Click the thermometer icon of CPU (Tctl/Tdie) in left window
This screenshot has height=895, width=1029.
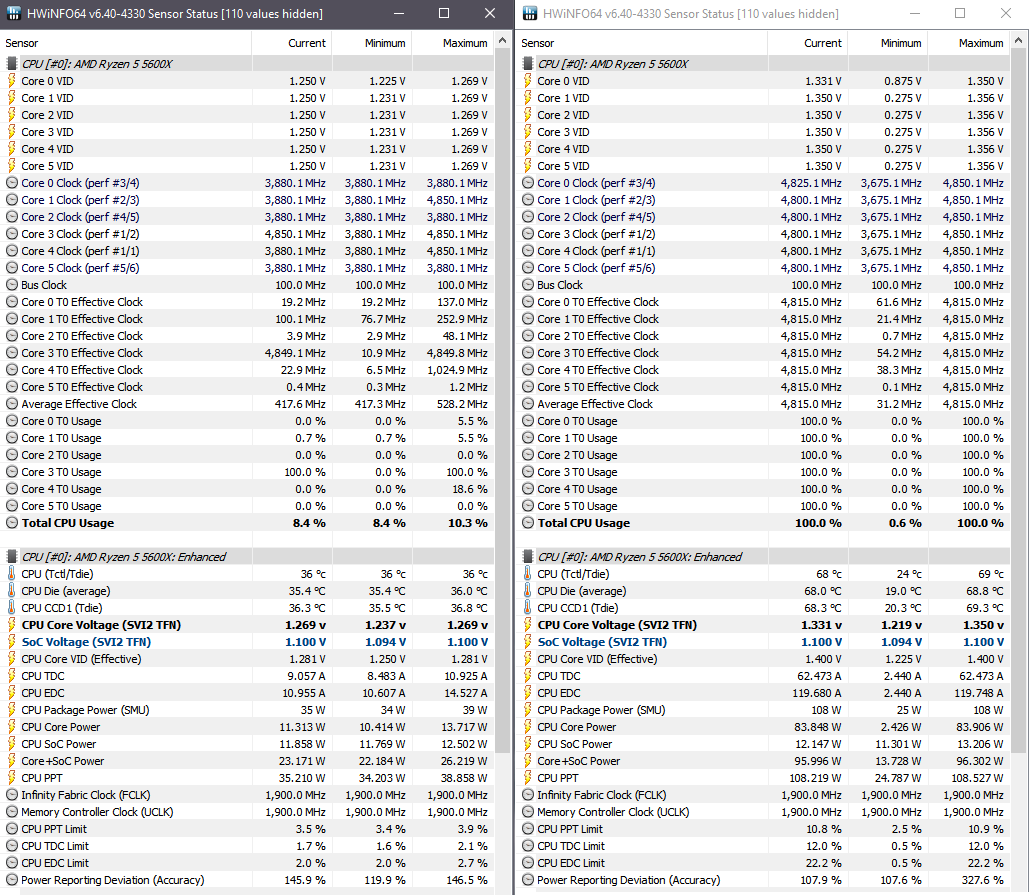[11, 573]
